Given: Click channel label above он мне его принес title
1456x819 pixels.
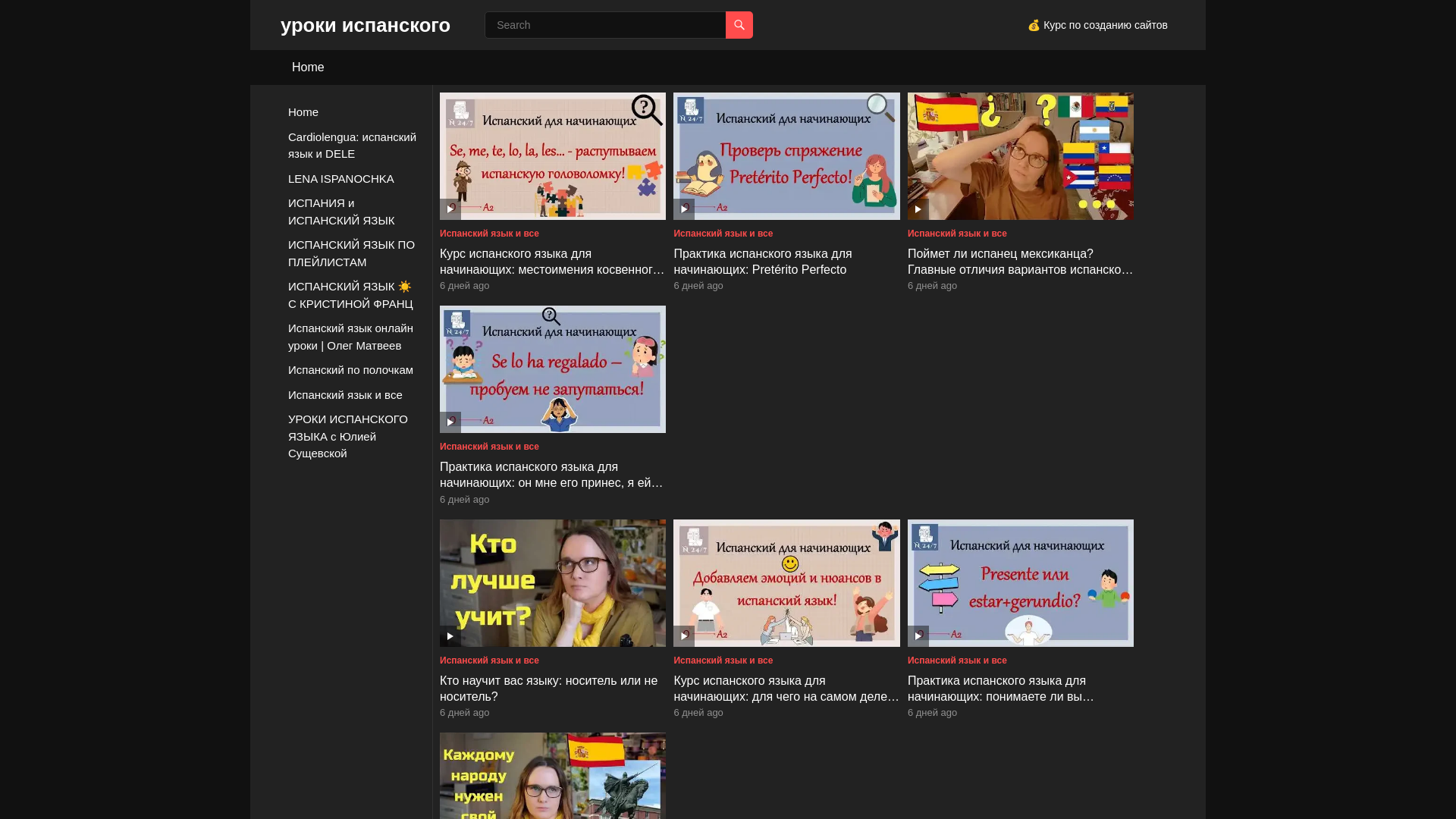Looking at the screenshot, I should click(489, 447).
